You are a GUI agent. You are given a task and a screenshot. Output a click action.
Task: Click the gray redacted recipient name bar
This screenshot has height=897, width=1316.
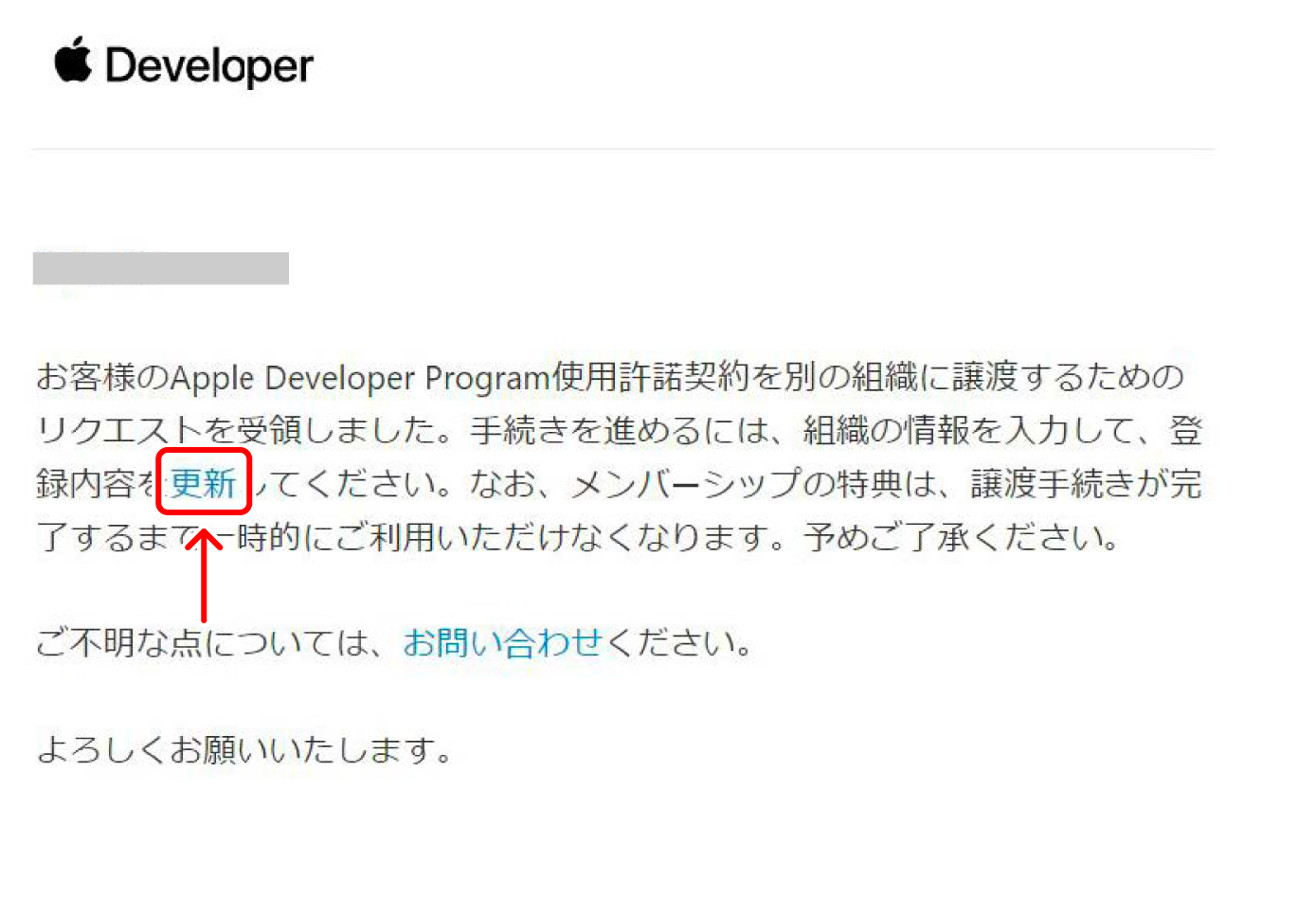coord(160,268)
